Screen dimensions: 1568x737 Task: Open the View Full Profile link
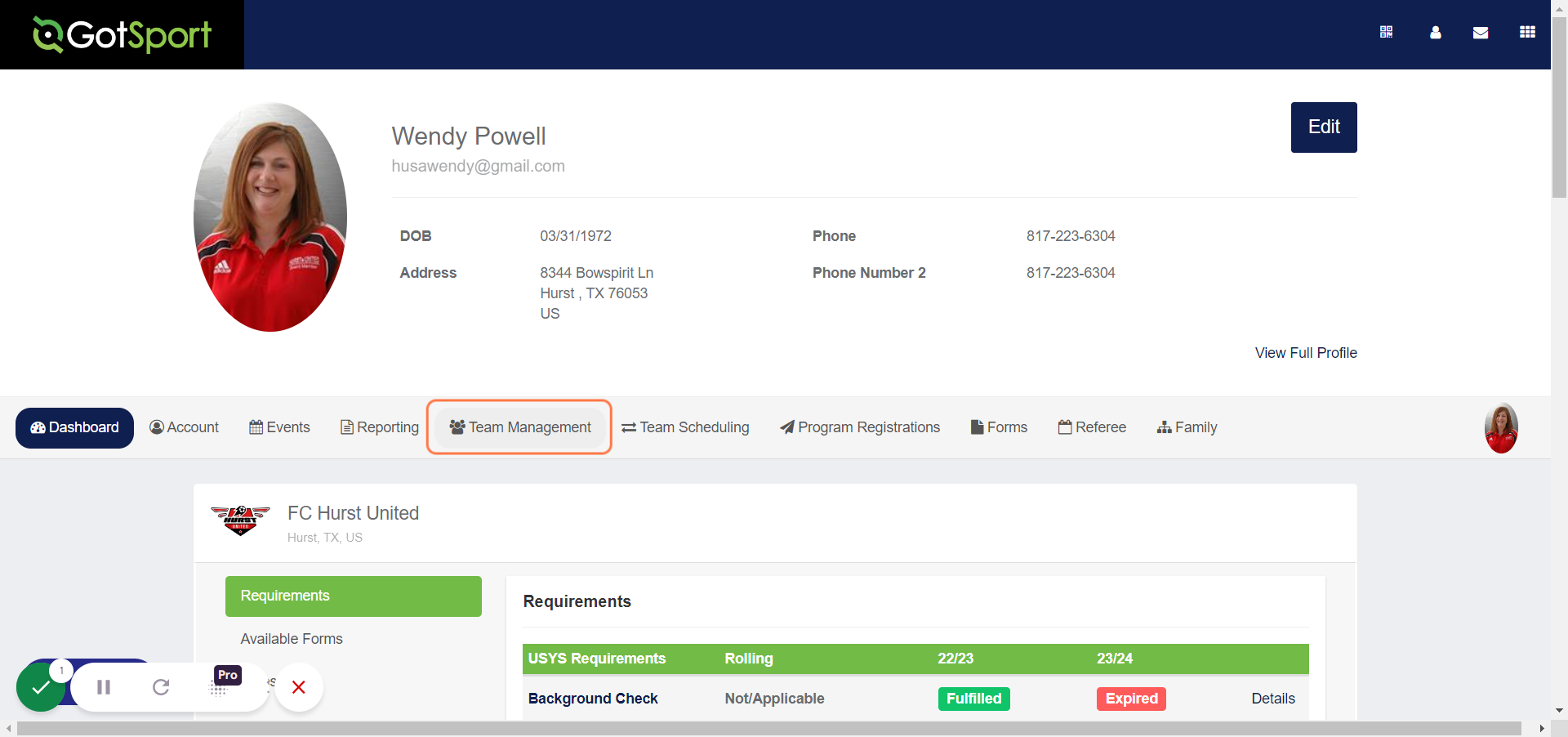coord(1306,353)
